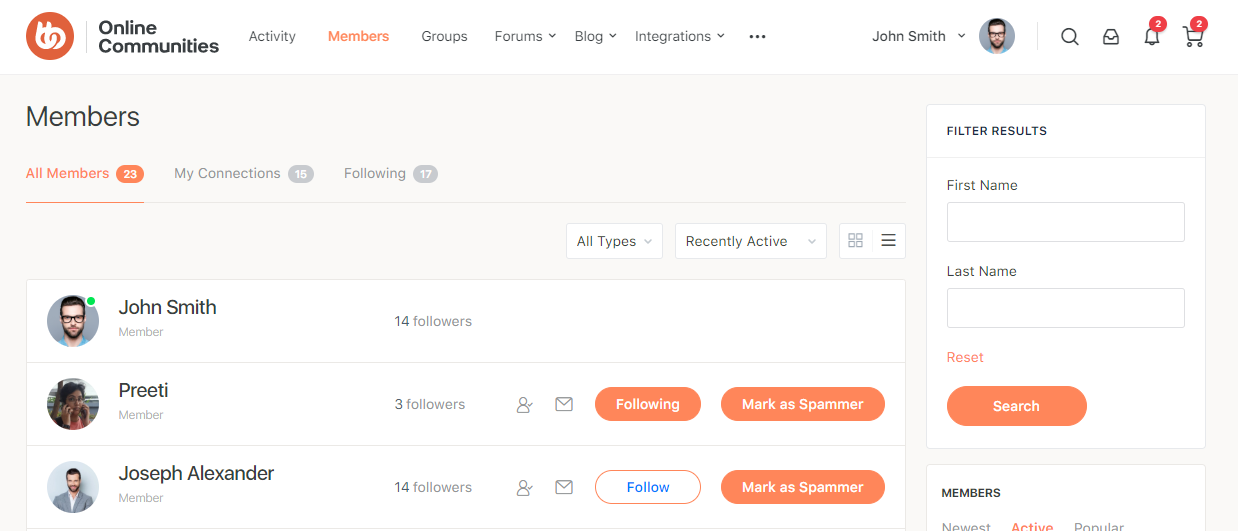Expand the Forums menu
Screen dimensions: 1238x531
coord(525,37)
